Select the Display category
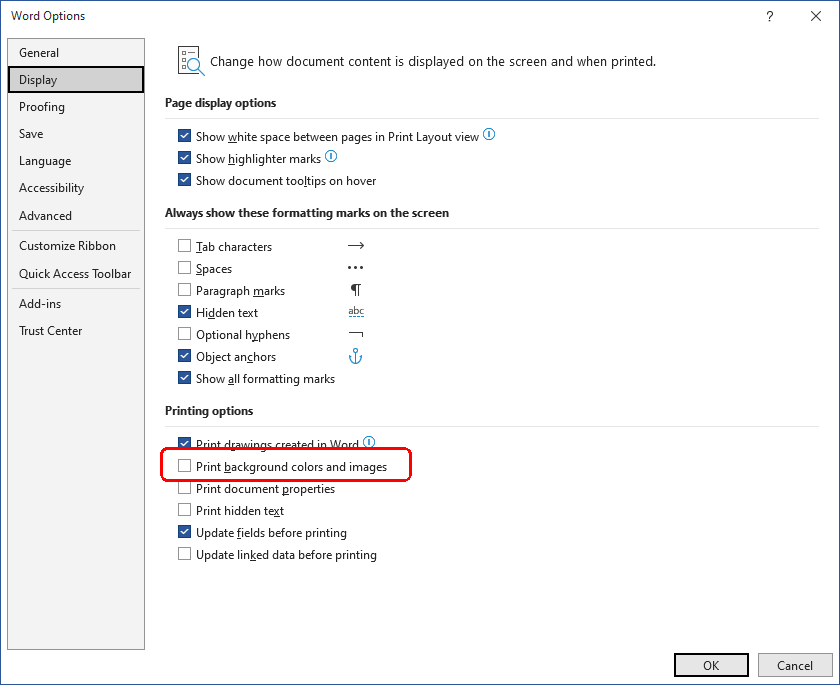Viewport: 840px width, 685px height. (76, 80)
